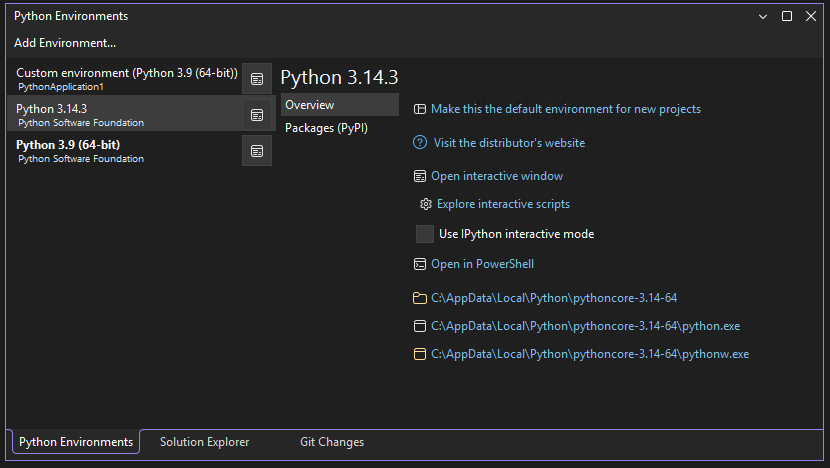Open the Explore interactive scripts link
This screenshot has width=830, height=468.
[503, 204]
